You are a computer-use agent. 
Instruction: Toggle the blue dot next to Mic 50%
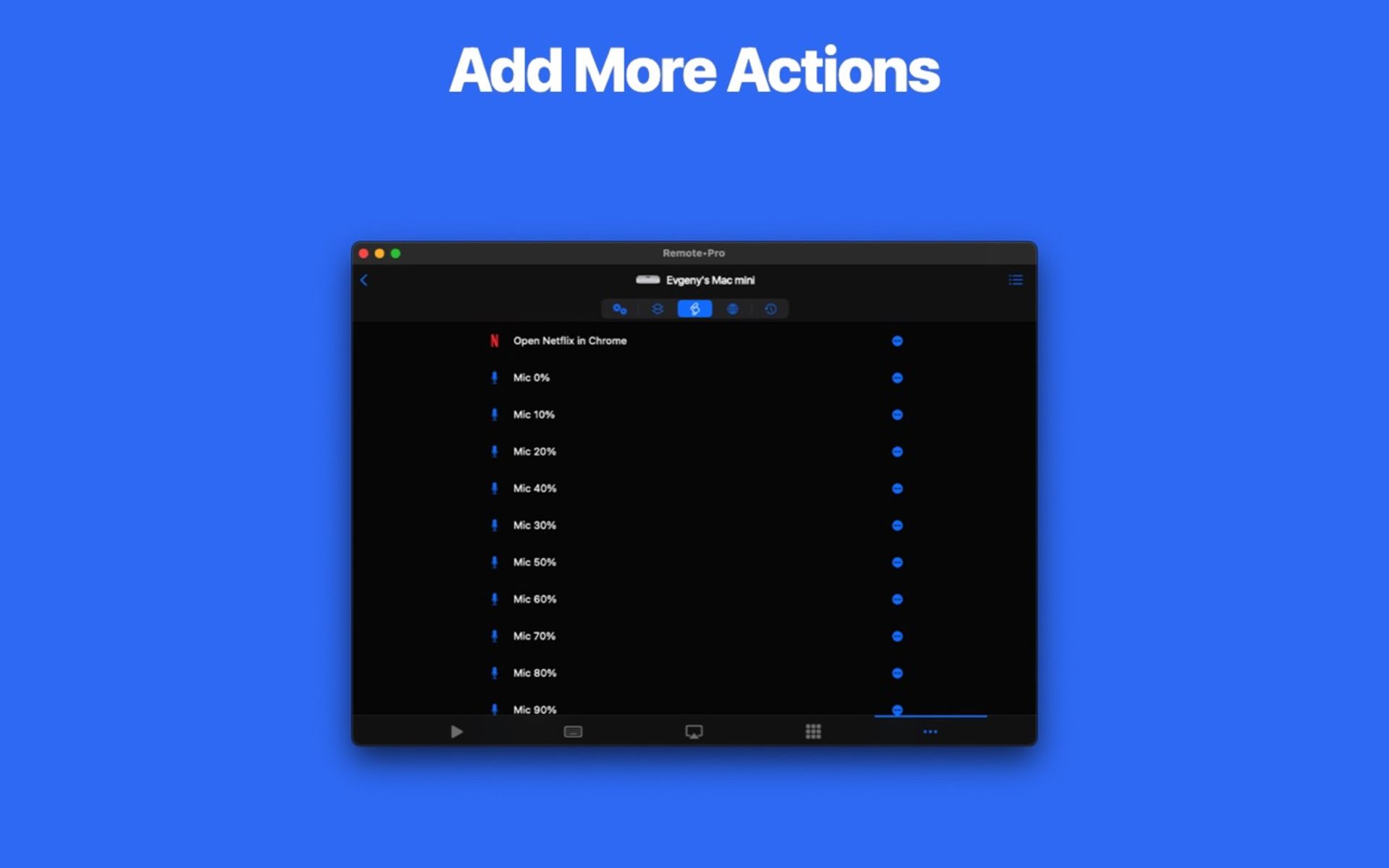click(896, 562)
